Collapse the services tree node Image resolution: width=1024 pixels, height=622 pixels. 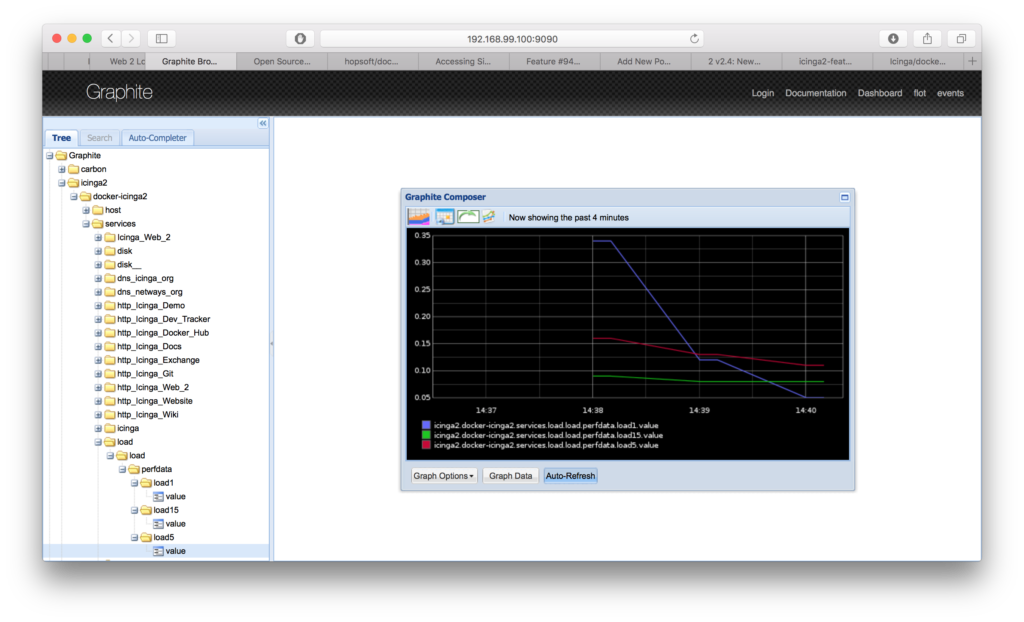click(x=86, y=224)
